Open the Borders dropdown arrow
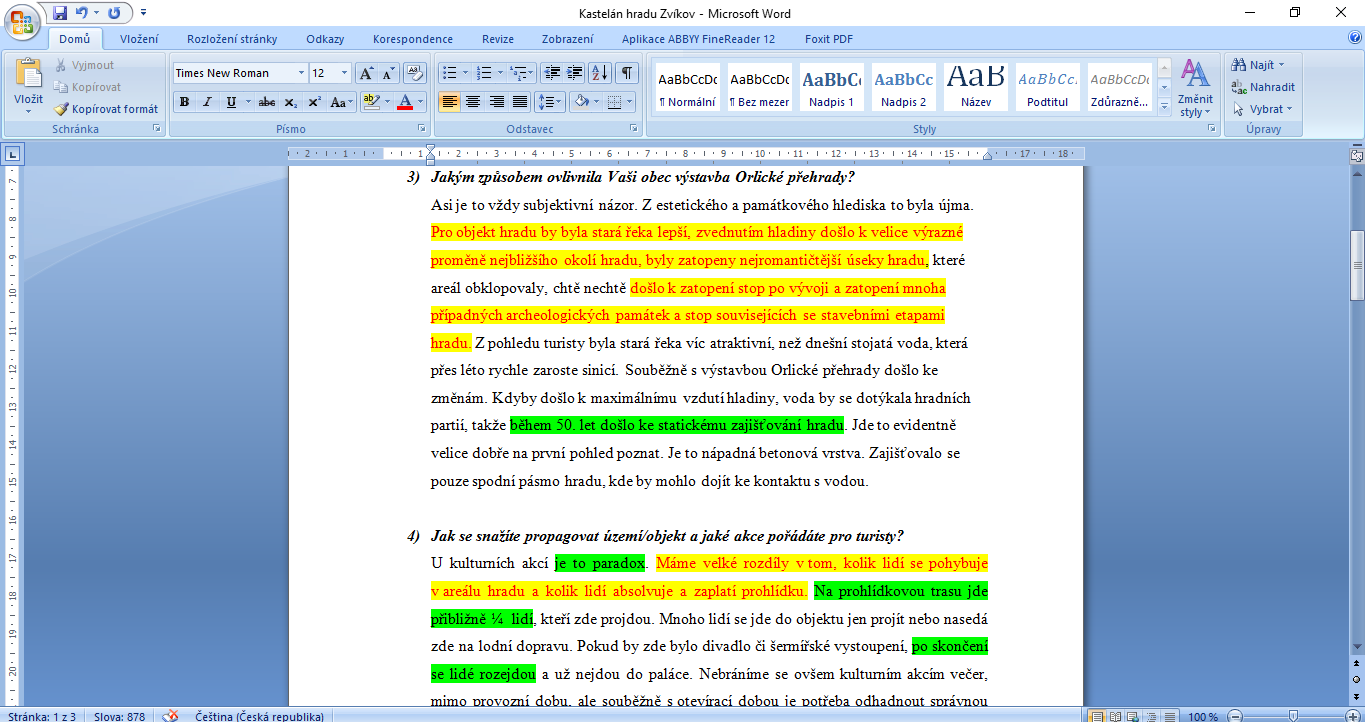1365x722 pixels. 630,102
